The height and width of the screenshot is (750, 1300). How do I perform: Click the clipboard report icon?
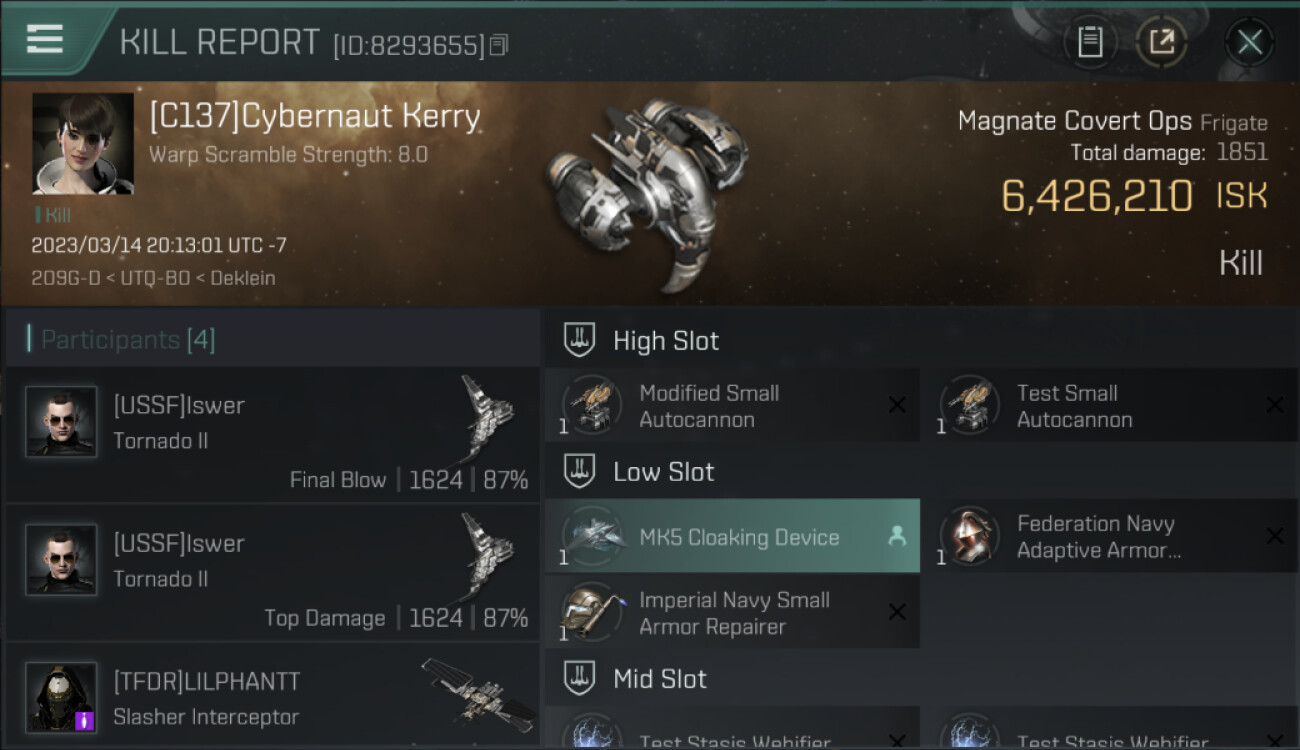pos(1090,42)
